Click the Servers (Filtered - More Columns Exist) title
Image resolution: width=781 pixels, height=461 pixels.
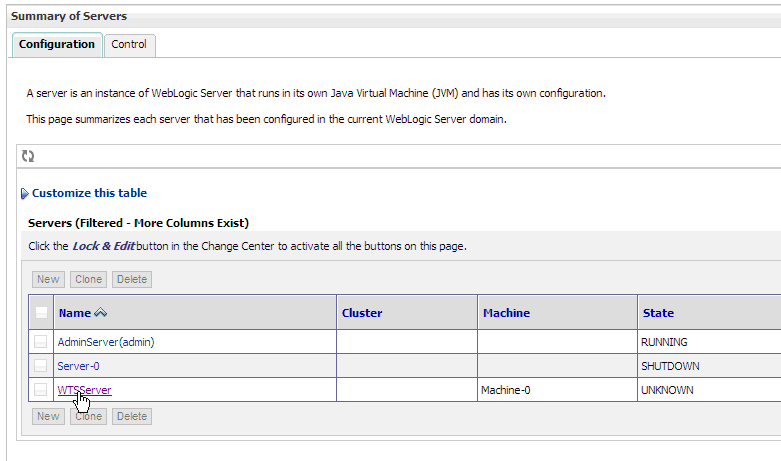click(138, 223)
